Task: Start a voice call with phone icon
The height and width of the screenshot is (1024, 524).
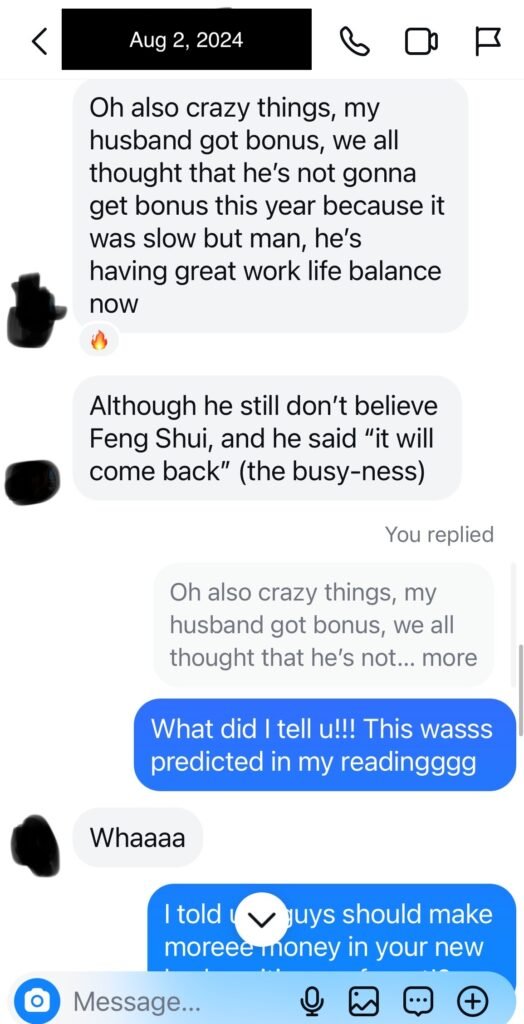Action: coord(355,42)
